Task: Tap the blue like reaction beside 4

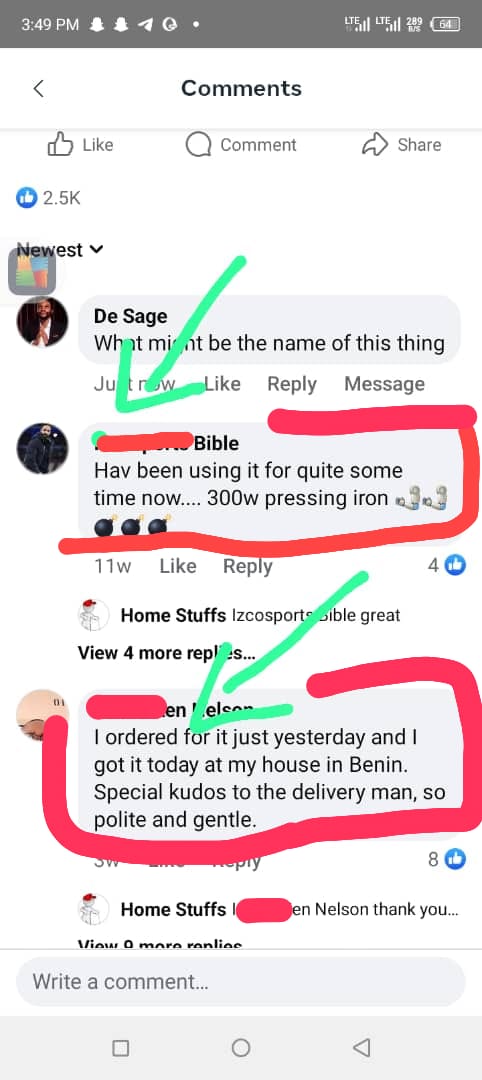Action: click(x=455, y=565)
